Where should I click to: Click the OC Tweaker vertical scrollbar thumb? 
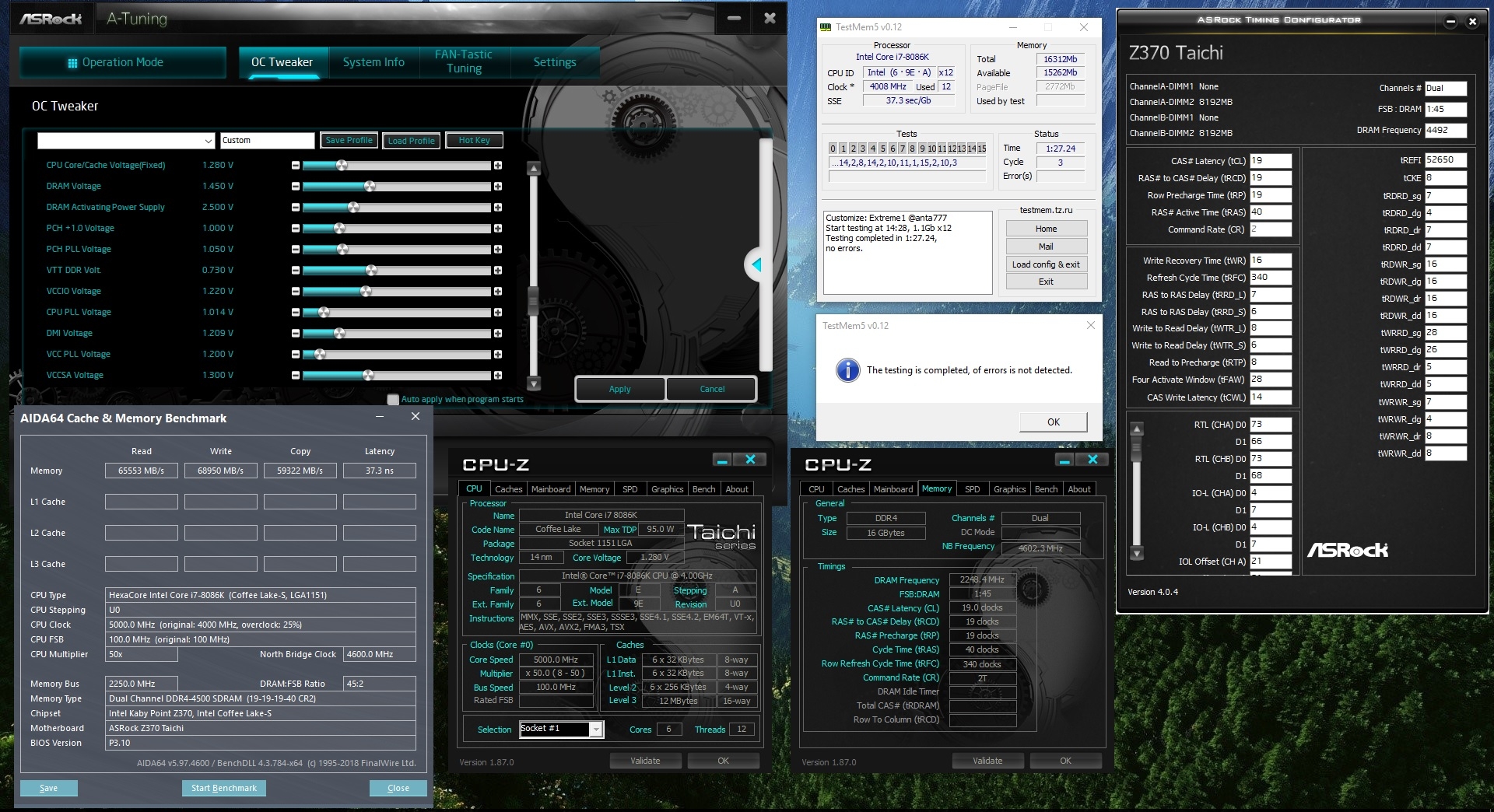(x=533, y=301)
